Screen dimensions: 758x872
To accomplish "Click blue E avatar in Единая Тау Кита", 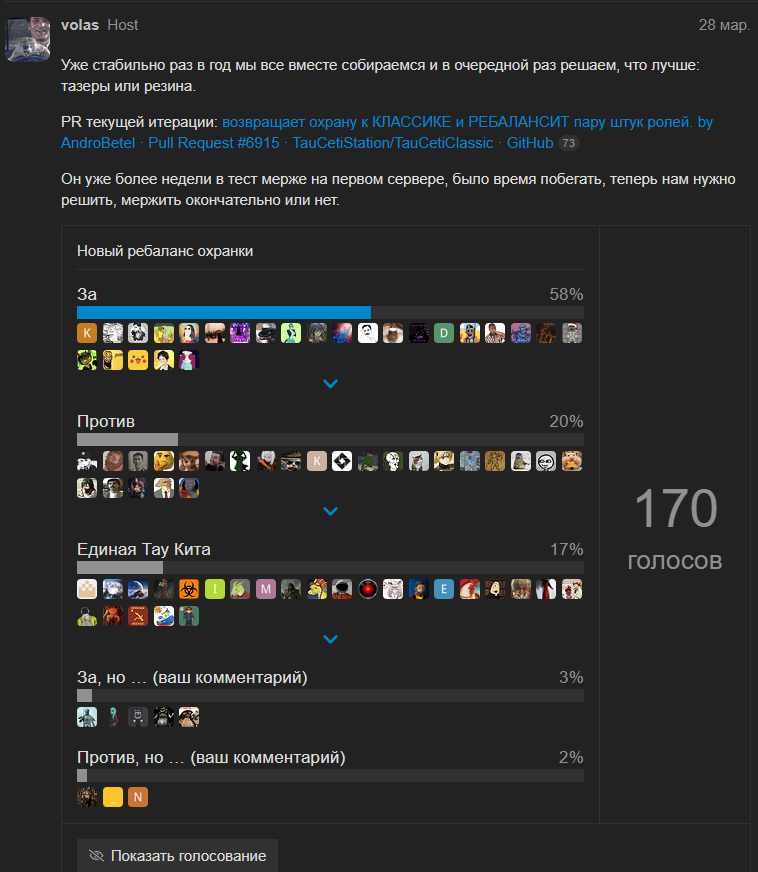I will [444, 589].
